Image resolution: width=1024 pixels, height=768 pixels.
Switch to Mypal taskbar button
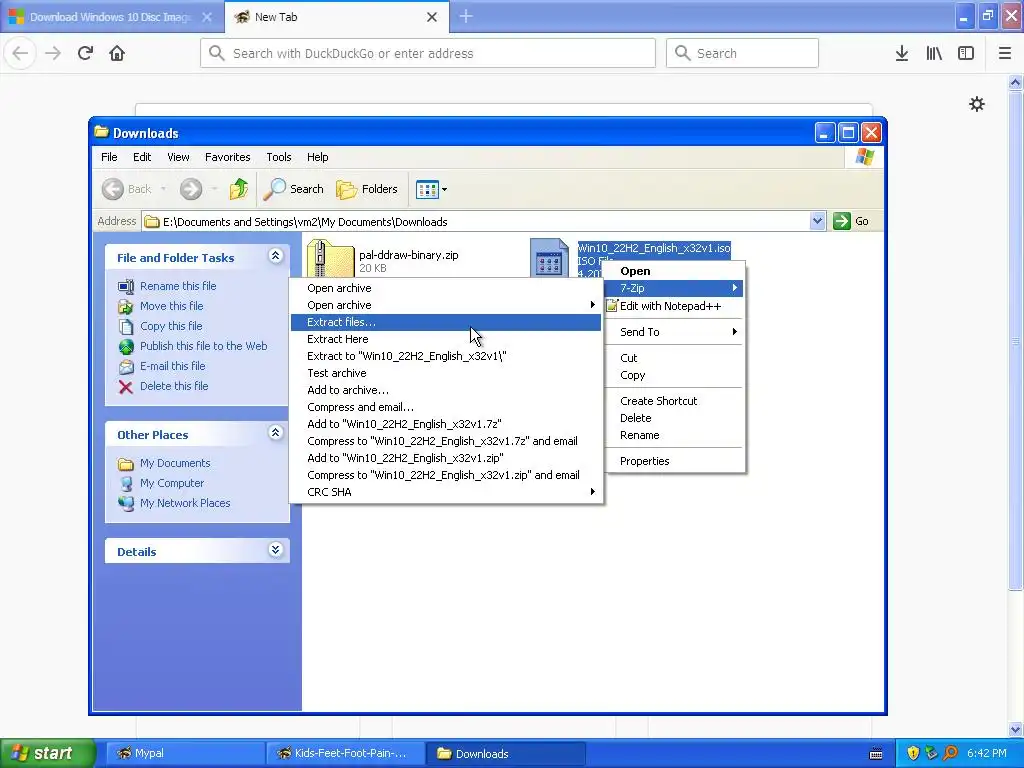point(185,753)
